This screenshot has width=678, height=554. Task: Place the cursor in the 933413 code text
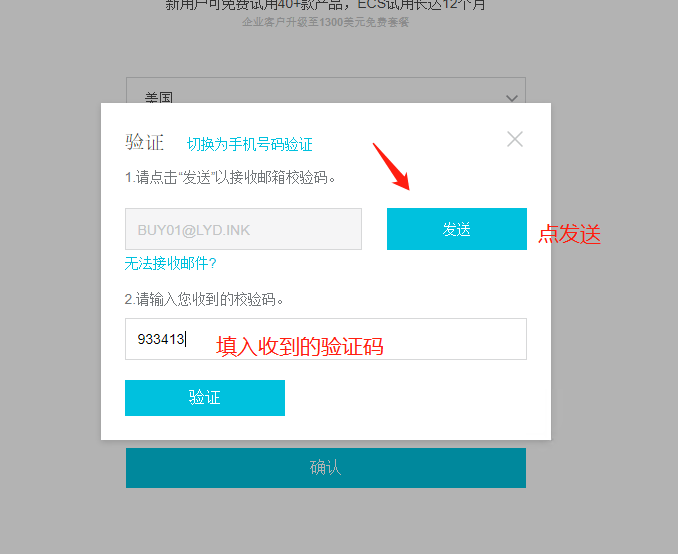click(161, 339)
